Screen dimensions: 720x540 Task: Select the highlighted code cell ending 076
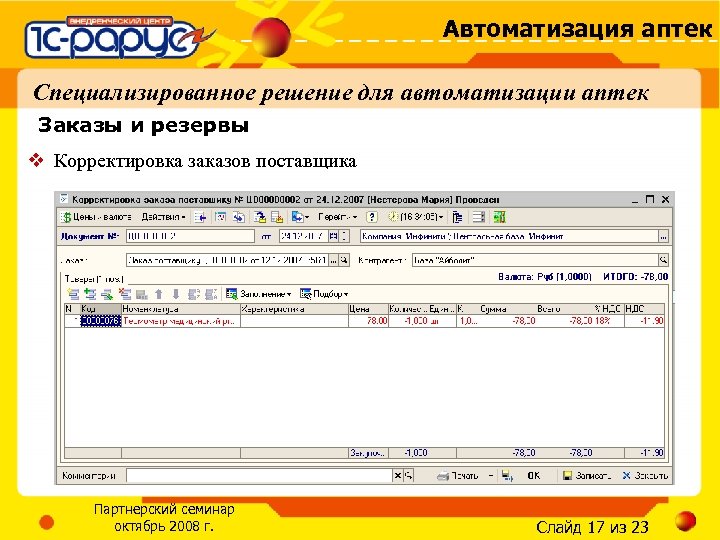(101, 321)
